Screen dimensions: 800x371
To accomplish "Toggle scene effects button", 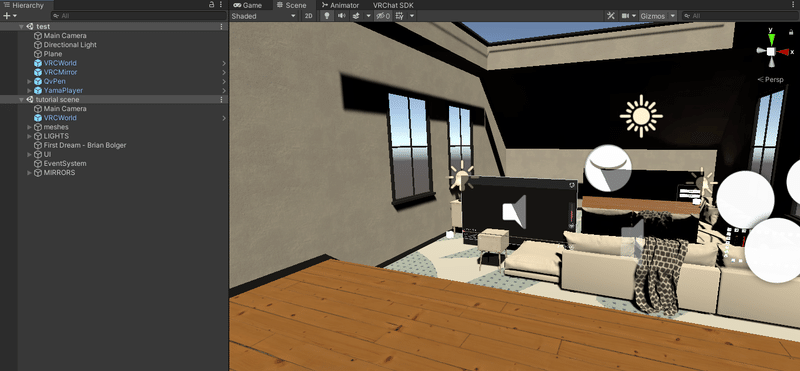I will coord(357,16).
